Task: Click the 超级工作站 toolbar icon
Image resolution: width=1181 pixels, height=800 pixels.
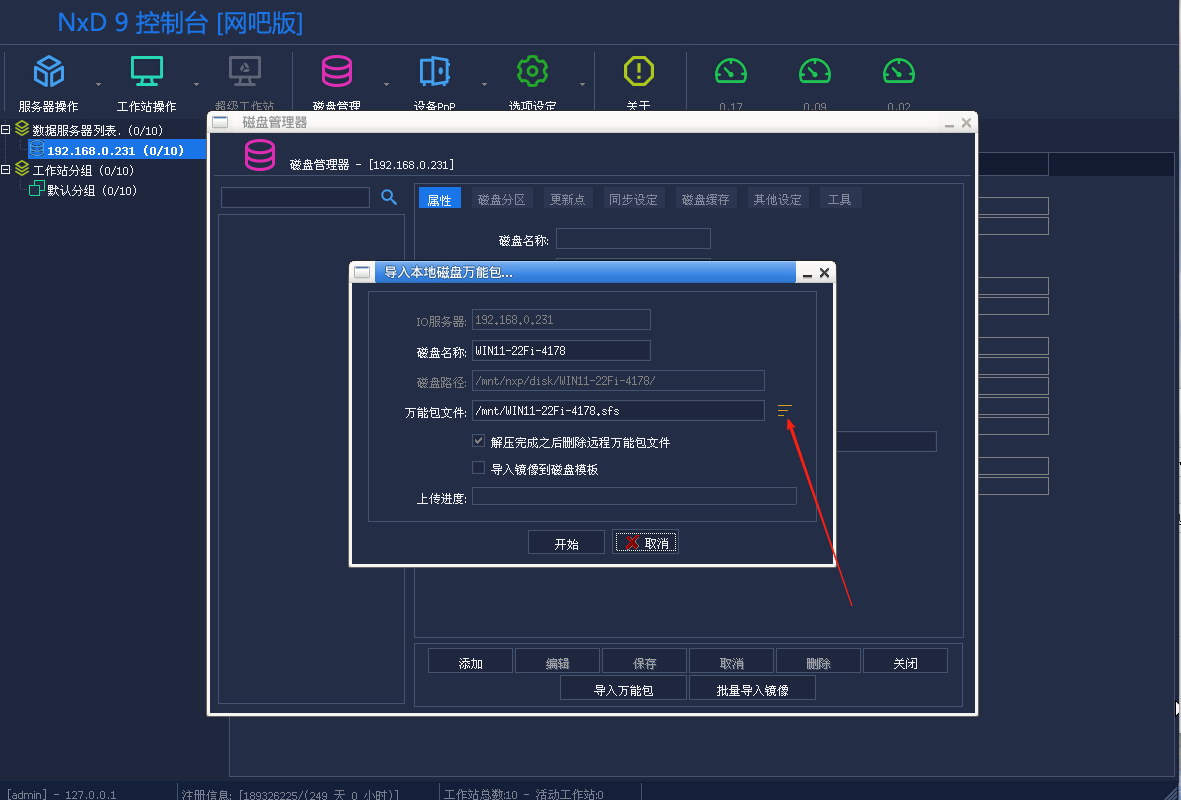Action: click(x=243, y=71)
